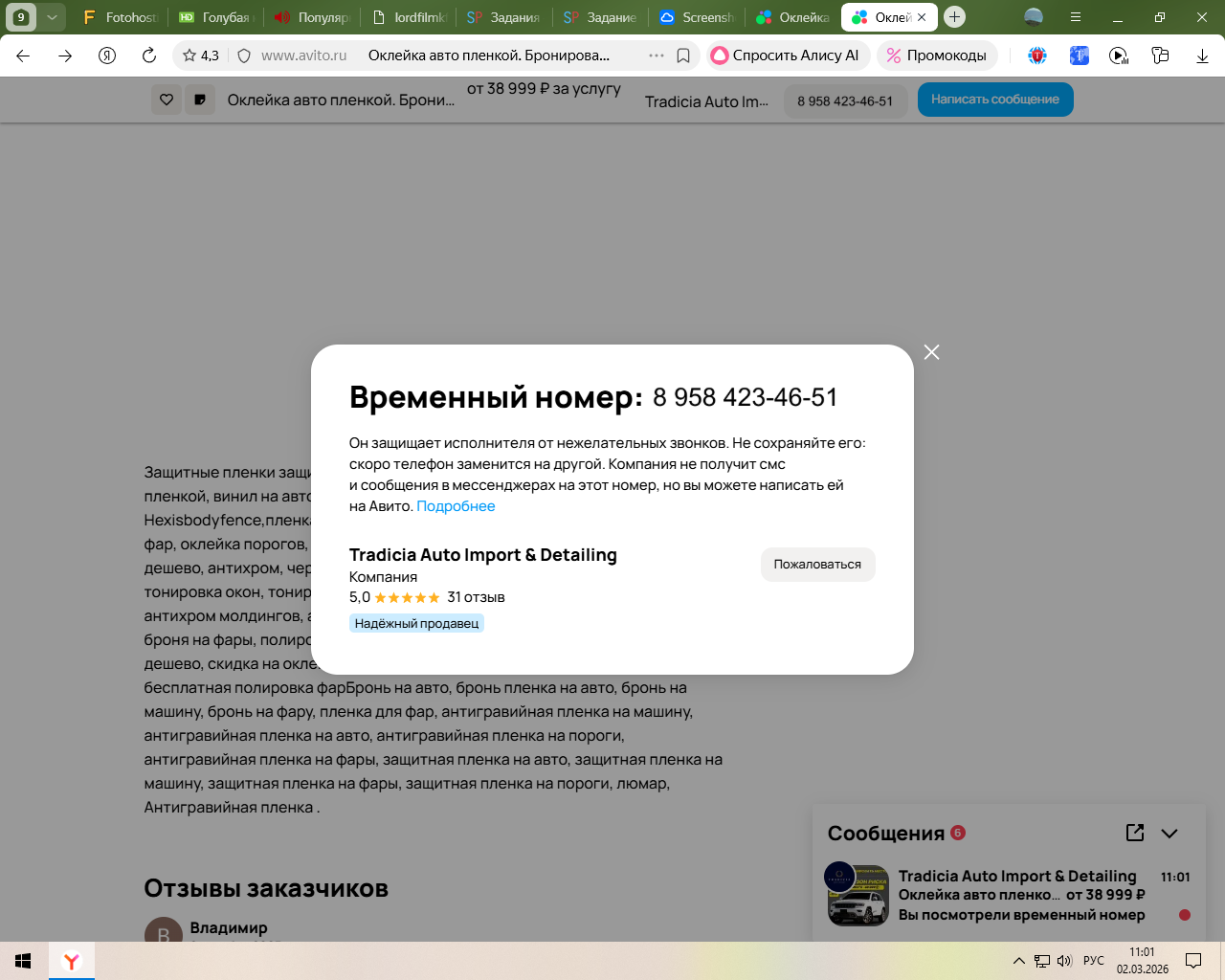Open the browser profile avatar
The image size is (1225, 980).
pos(1034,17)
